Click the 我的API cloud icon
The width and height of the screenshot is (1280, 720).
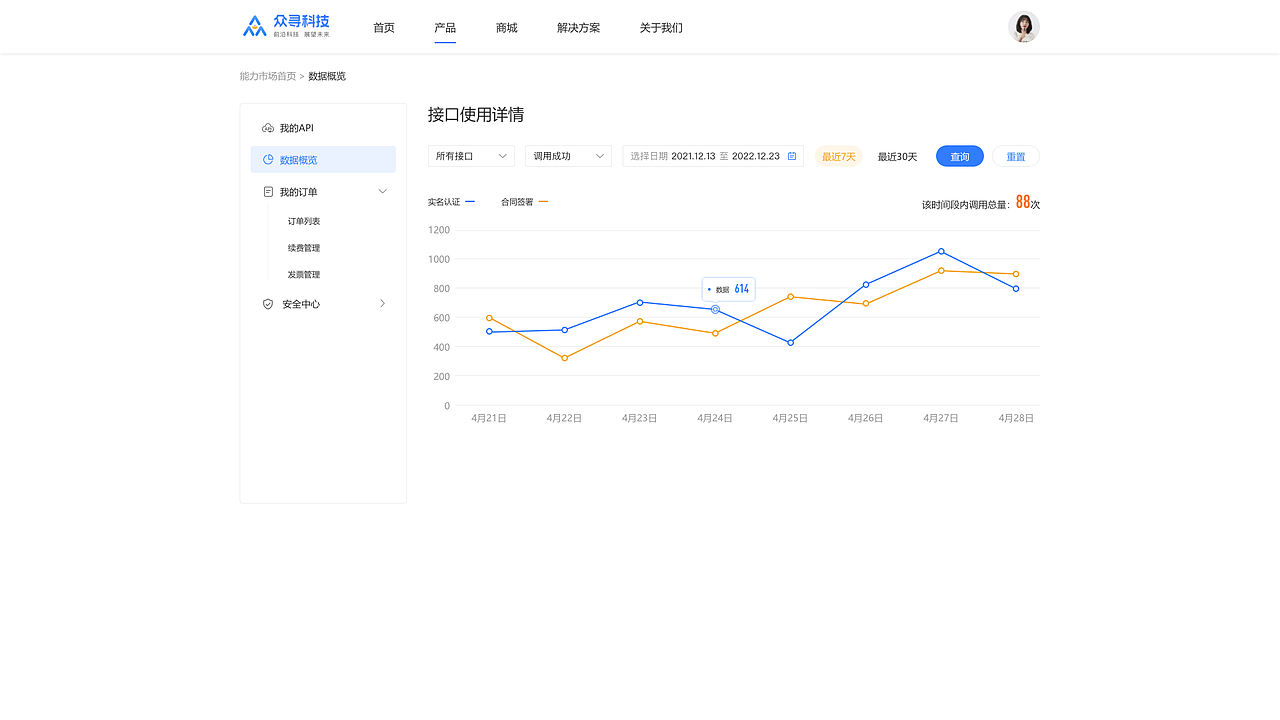pyautogui.click(x=265, y=127)
